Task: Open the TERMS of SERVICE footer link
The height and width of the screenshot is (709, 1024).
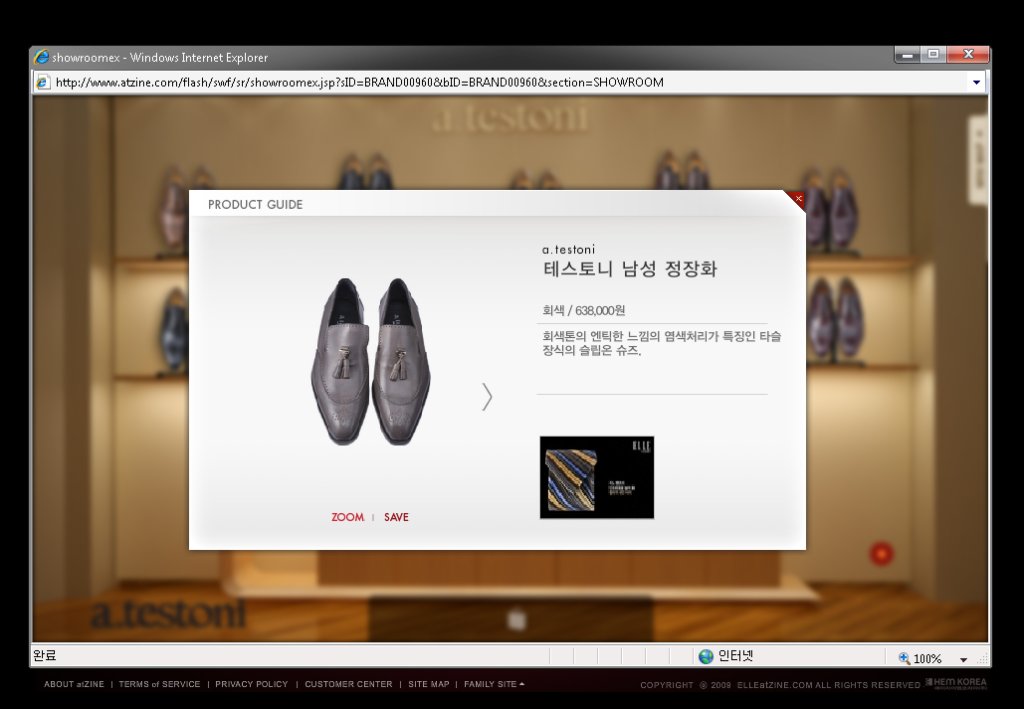Action: [159, 684]
